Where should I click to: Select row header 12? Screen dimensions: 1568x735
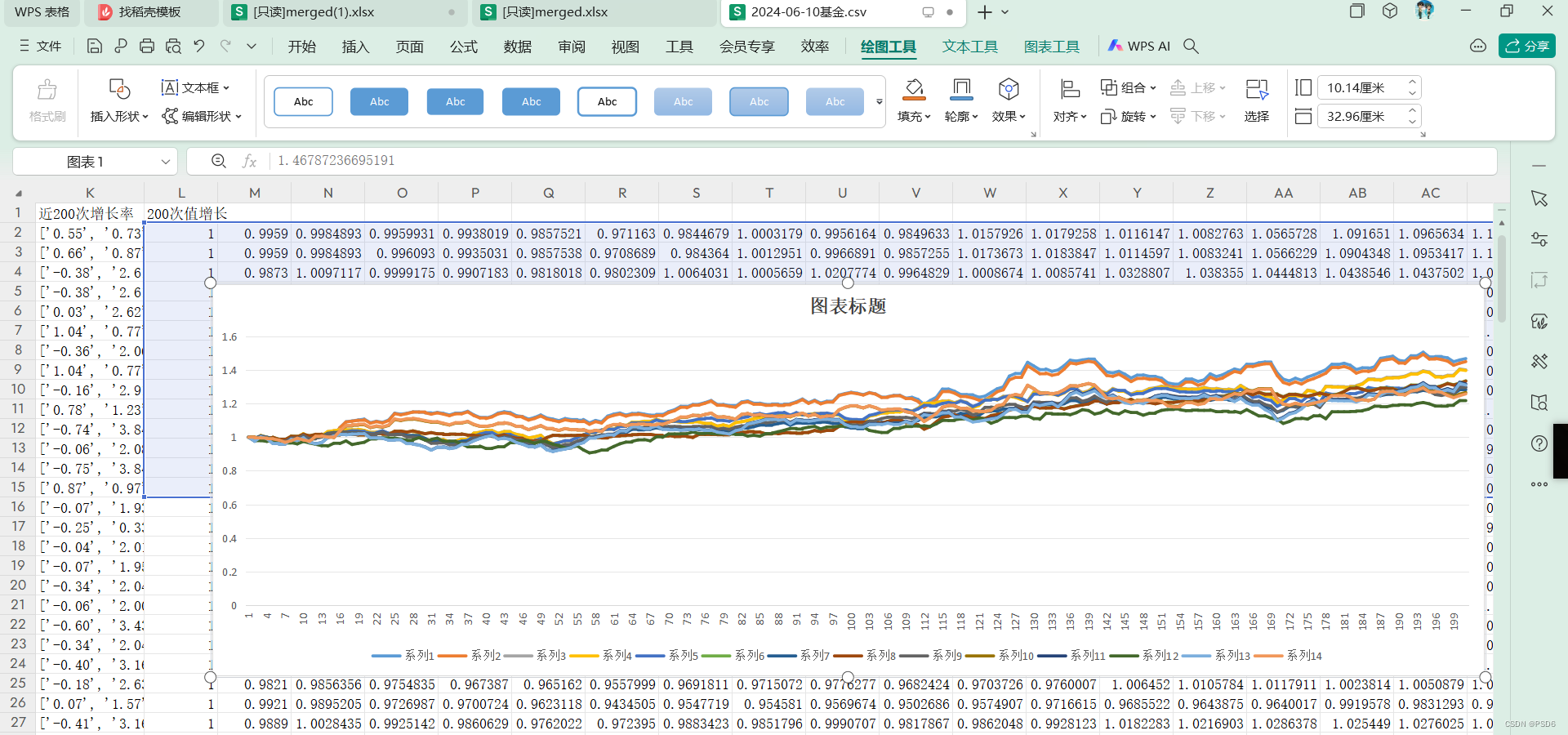coord(18,428)
